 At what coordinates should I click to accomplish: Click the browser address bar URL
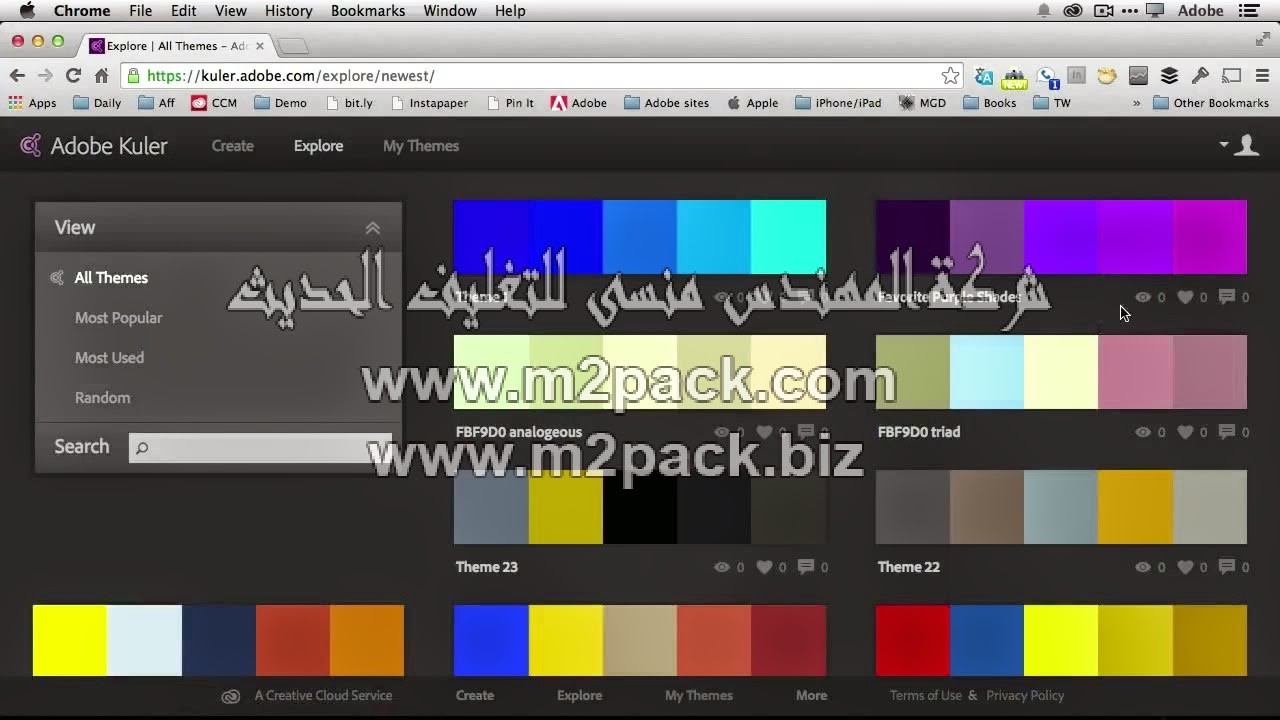pyautogui.click(x=290, y=76)
